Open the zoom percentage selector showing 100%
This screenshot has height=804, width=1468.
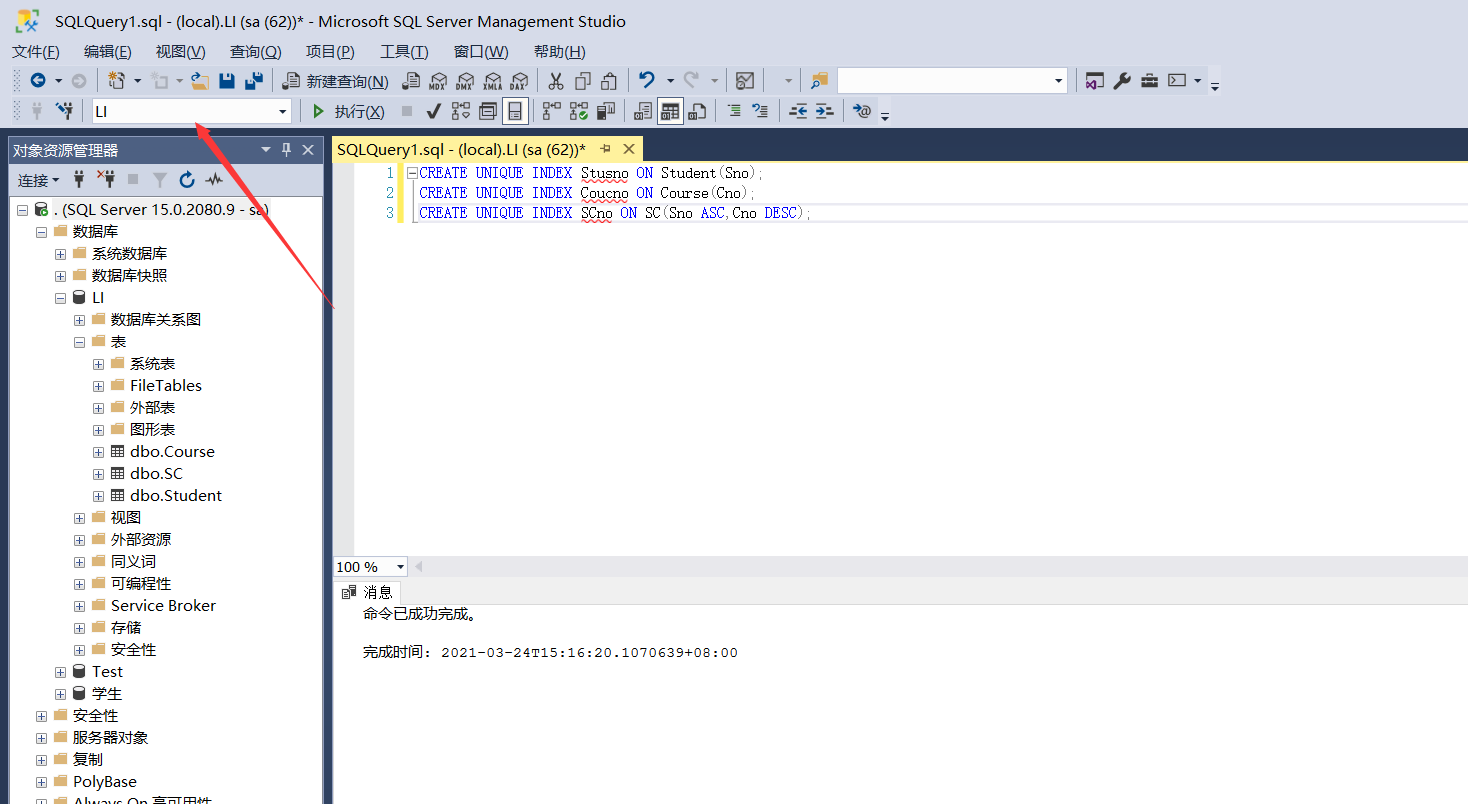(x=399, y=566)
